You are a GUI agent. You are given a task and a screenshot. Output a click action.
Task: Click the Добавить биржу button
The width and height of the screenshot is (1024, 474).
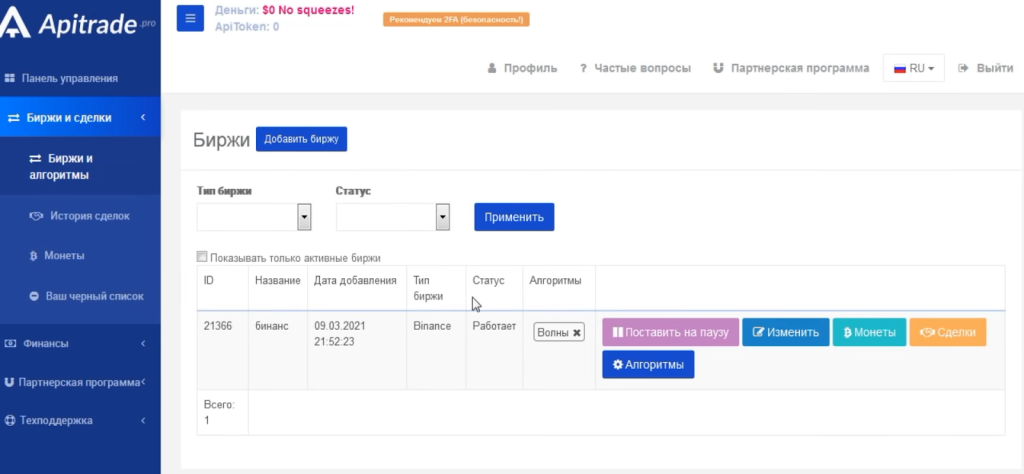tap(301, 139)
